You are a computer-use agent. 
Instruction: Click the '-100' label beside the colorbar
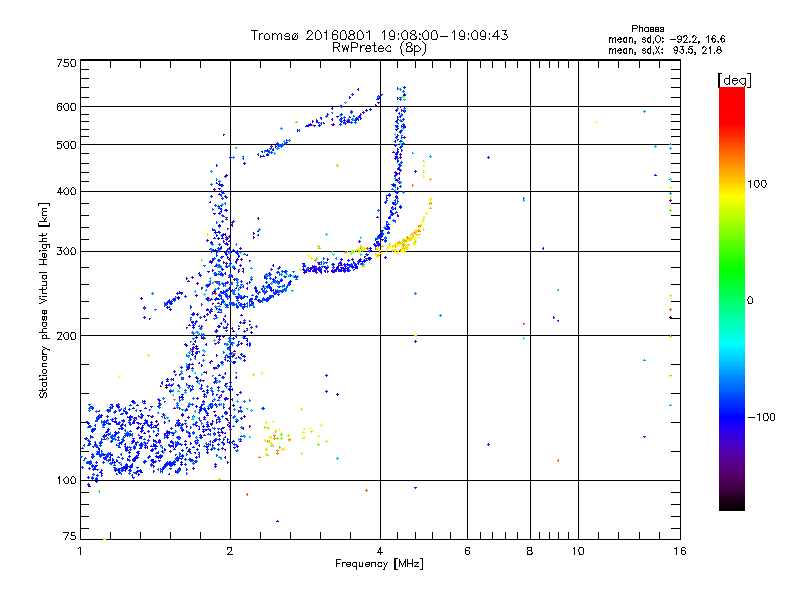[x=761, y=417]
